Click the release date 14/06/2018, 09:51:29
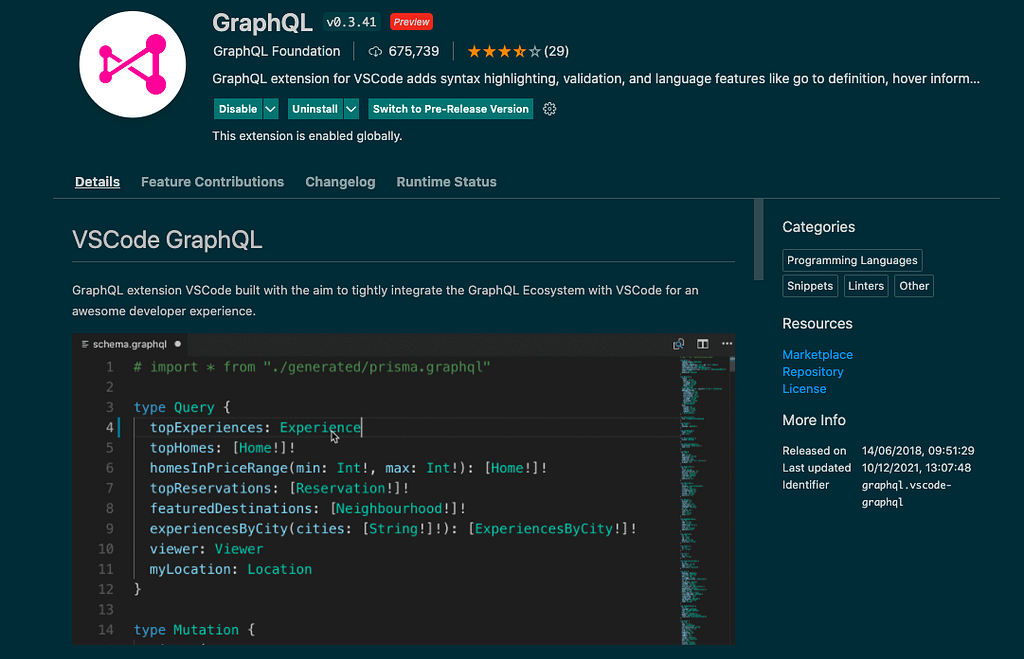The width and height of the screenshot is (1024, 659). 918,451
